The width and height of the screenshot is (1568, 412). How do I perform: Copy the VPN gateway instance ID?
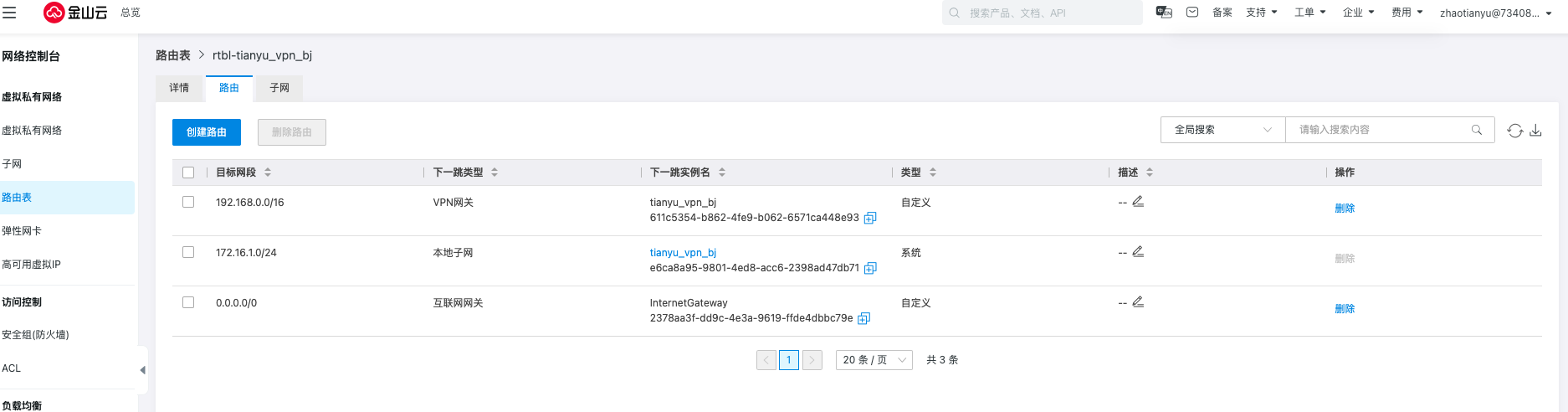[870, 219]
